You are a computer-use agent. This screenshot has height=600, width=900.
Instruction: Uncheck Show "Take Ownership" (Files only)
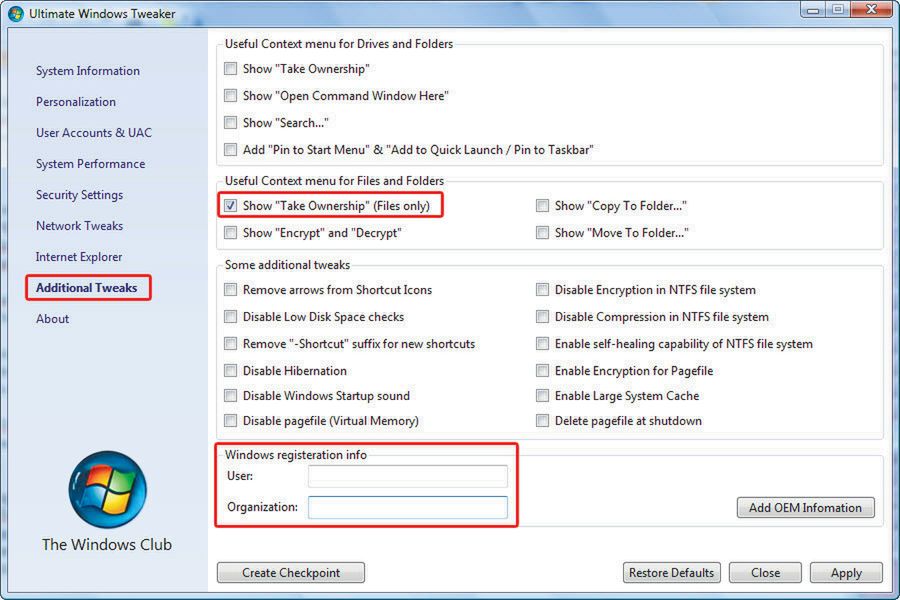(x=230, y=206)
